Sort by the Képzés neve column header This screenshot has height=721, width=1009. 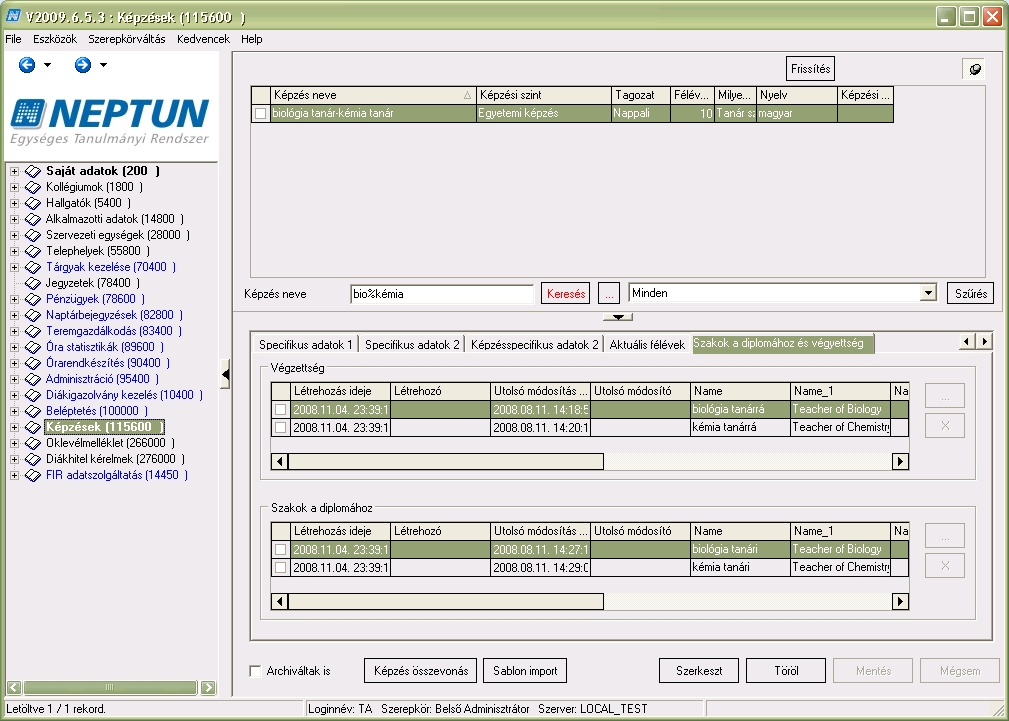tap(373, 95)
